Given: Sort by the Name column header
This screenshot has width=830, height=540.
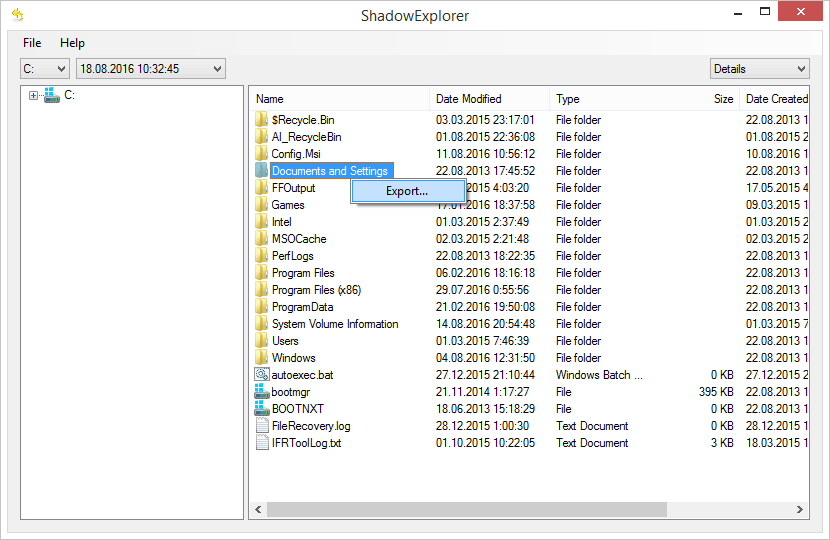Looking at the screenshot, I should click(x=339, y=99).
